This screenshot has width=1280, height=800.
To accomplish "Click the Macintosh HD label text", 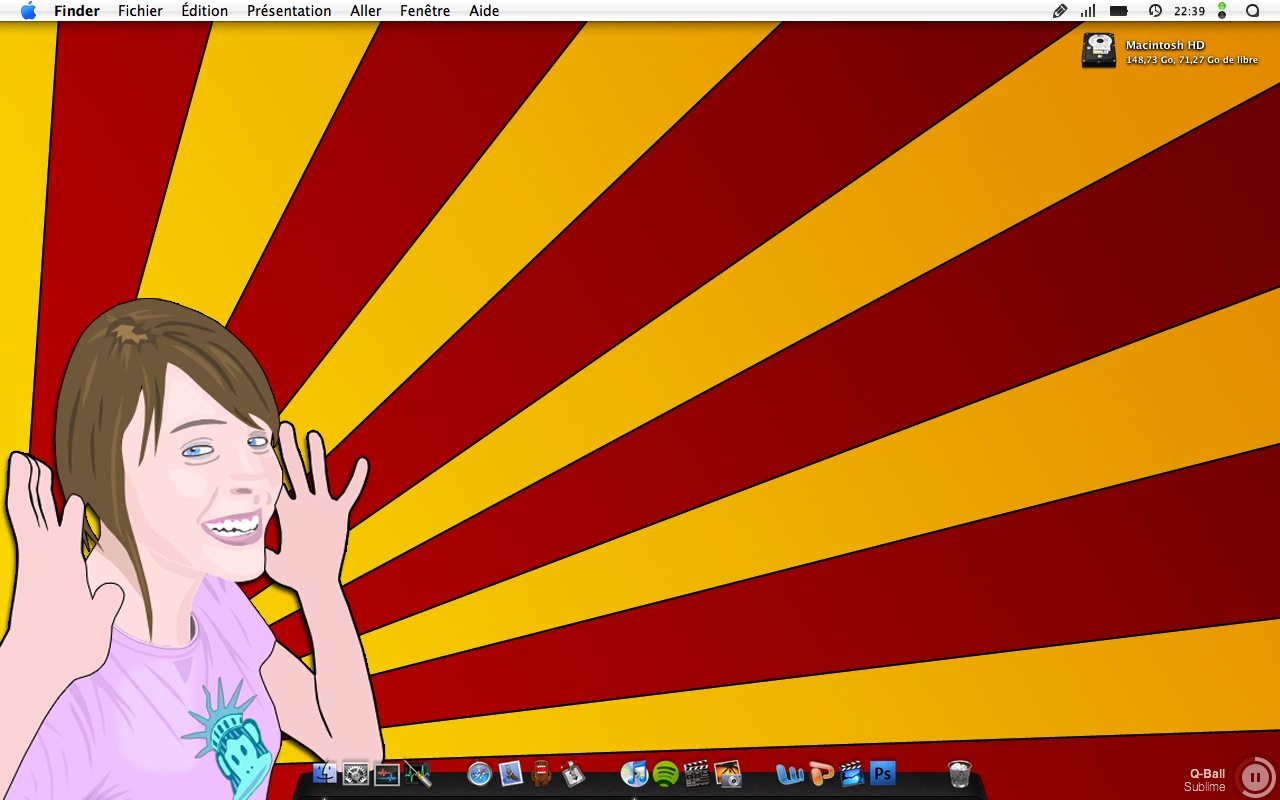I will [1165, 45].
